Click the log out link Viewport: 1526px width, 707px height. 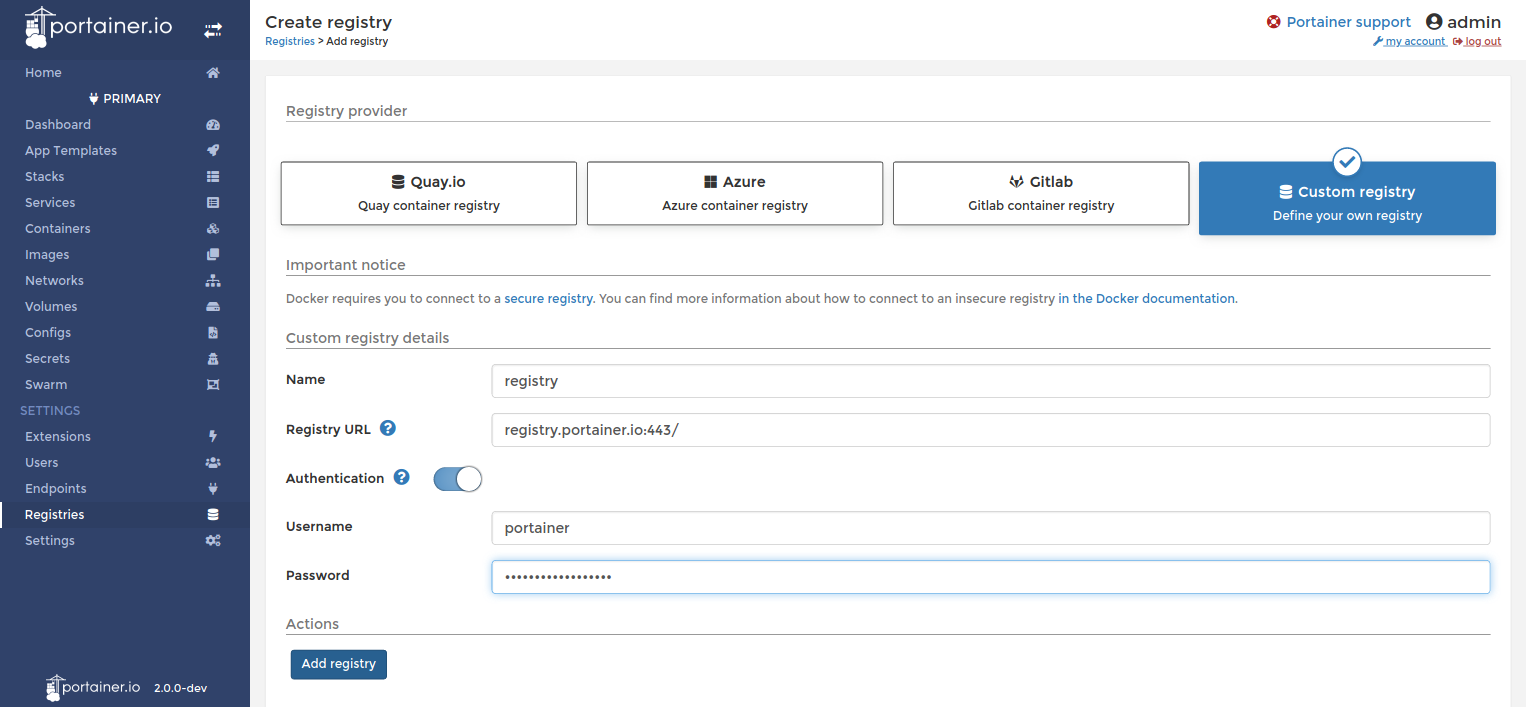point(1477,42)
